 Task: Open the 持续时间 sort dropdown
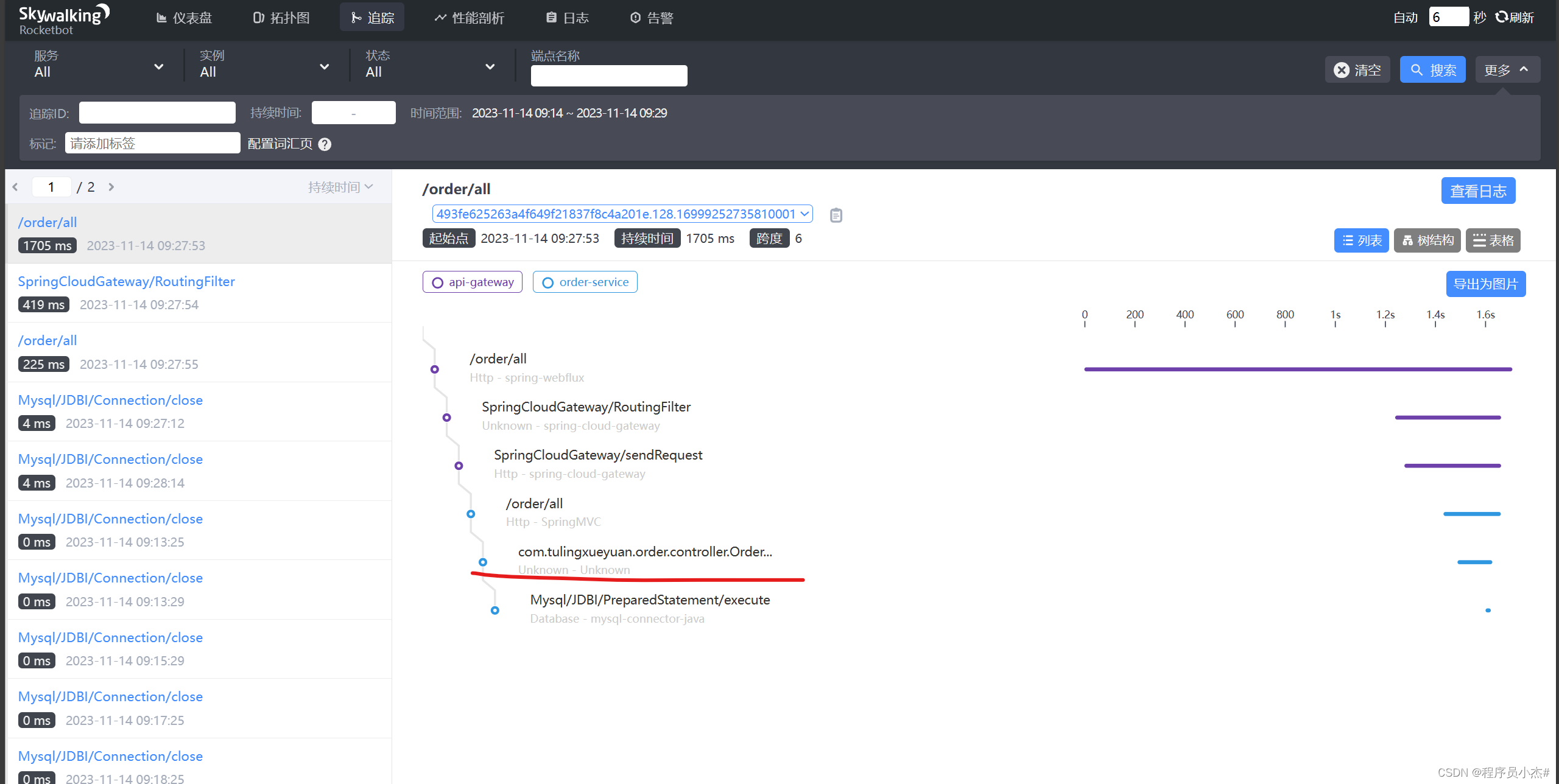click(x=340, y=187)
